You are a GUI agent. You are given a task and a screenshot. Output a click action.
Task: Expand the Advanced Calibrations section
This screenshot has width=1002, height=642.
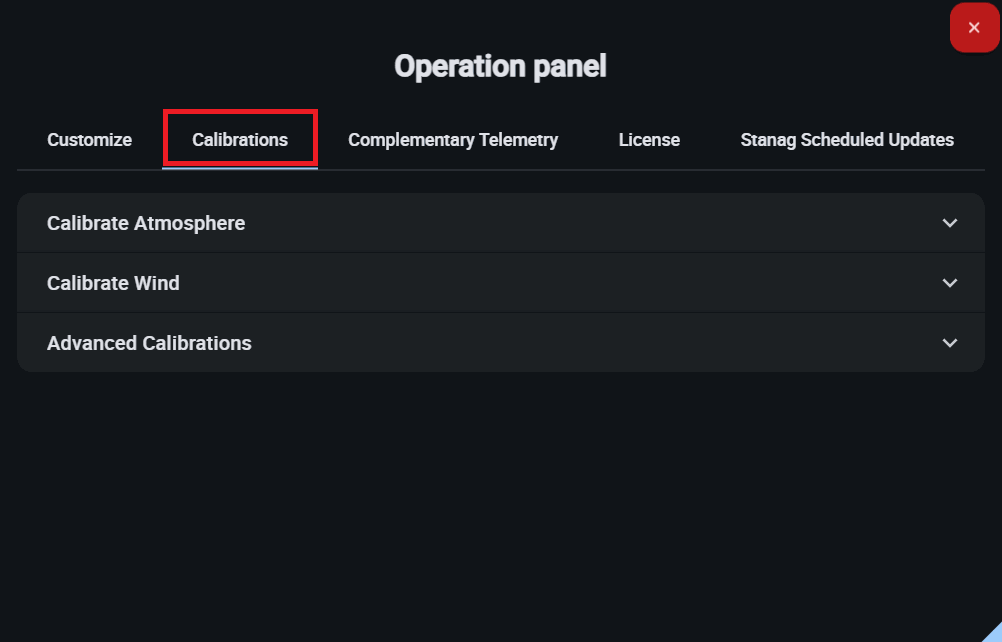[x=500, y=343]
